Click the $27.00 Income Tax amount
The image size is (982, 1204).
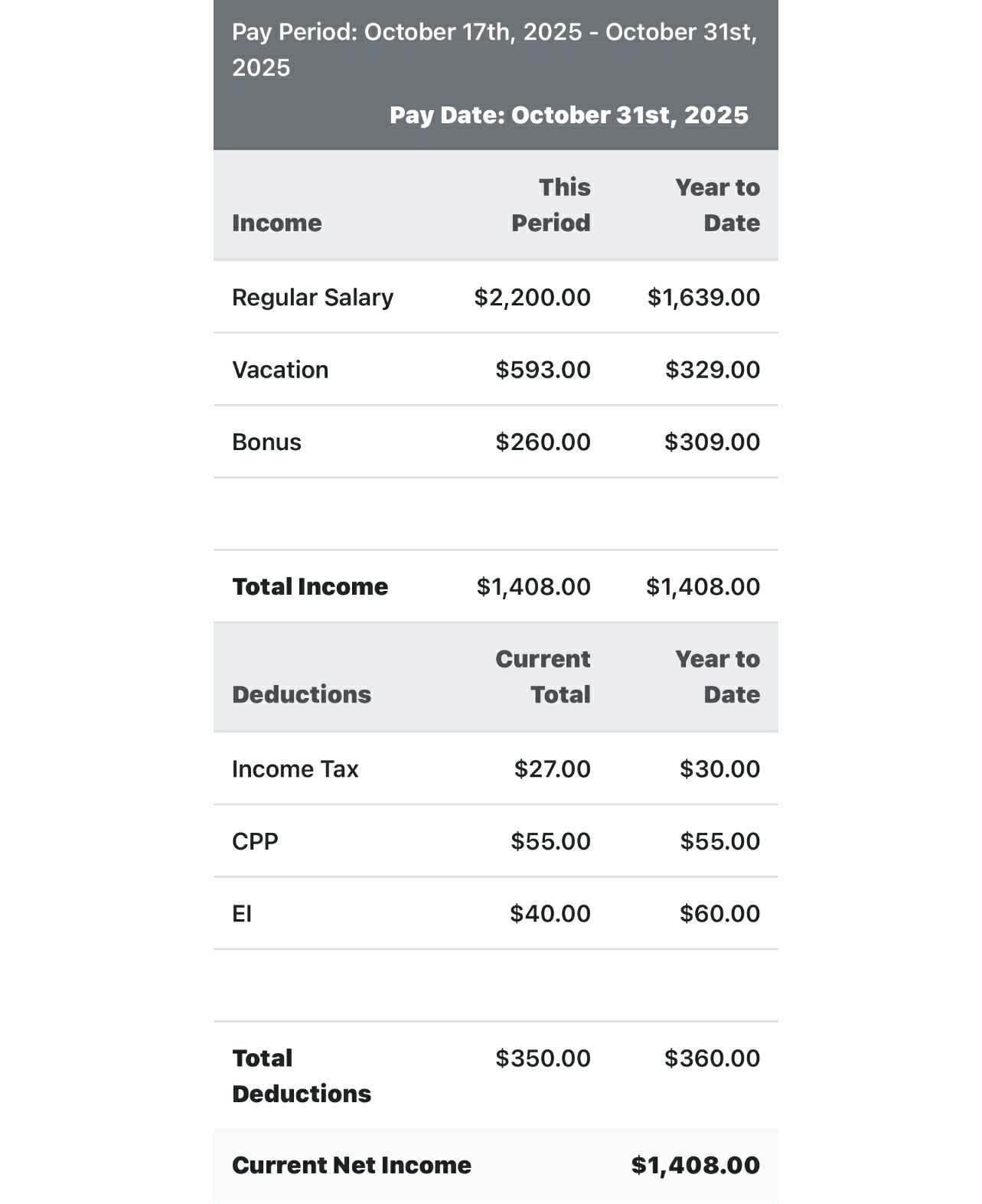pyautogui.click(x=552, y=768)
